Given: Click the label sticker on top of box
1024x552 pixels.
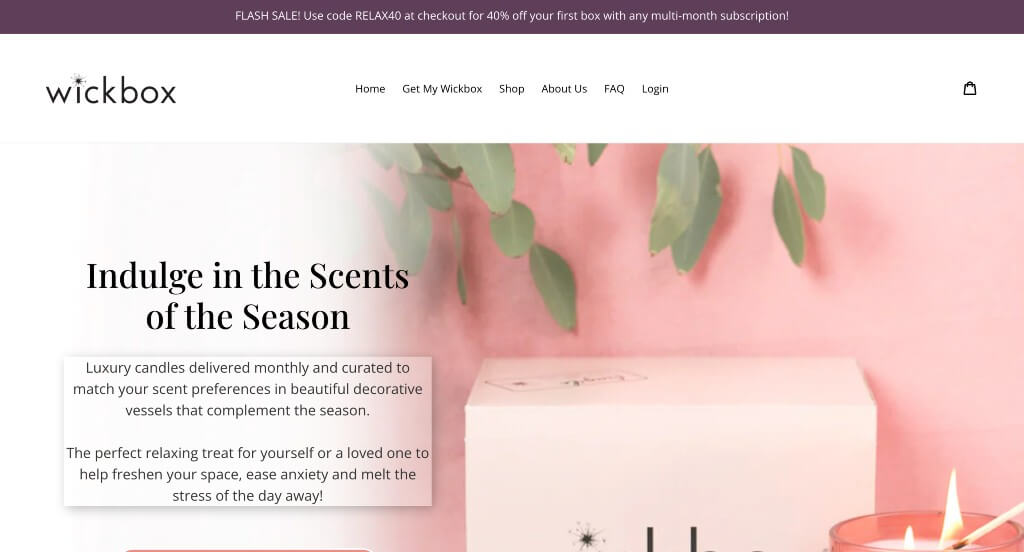Looking at the screenshot, I should 566,380.
